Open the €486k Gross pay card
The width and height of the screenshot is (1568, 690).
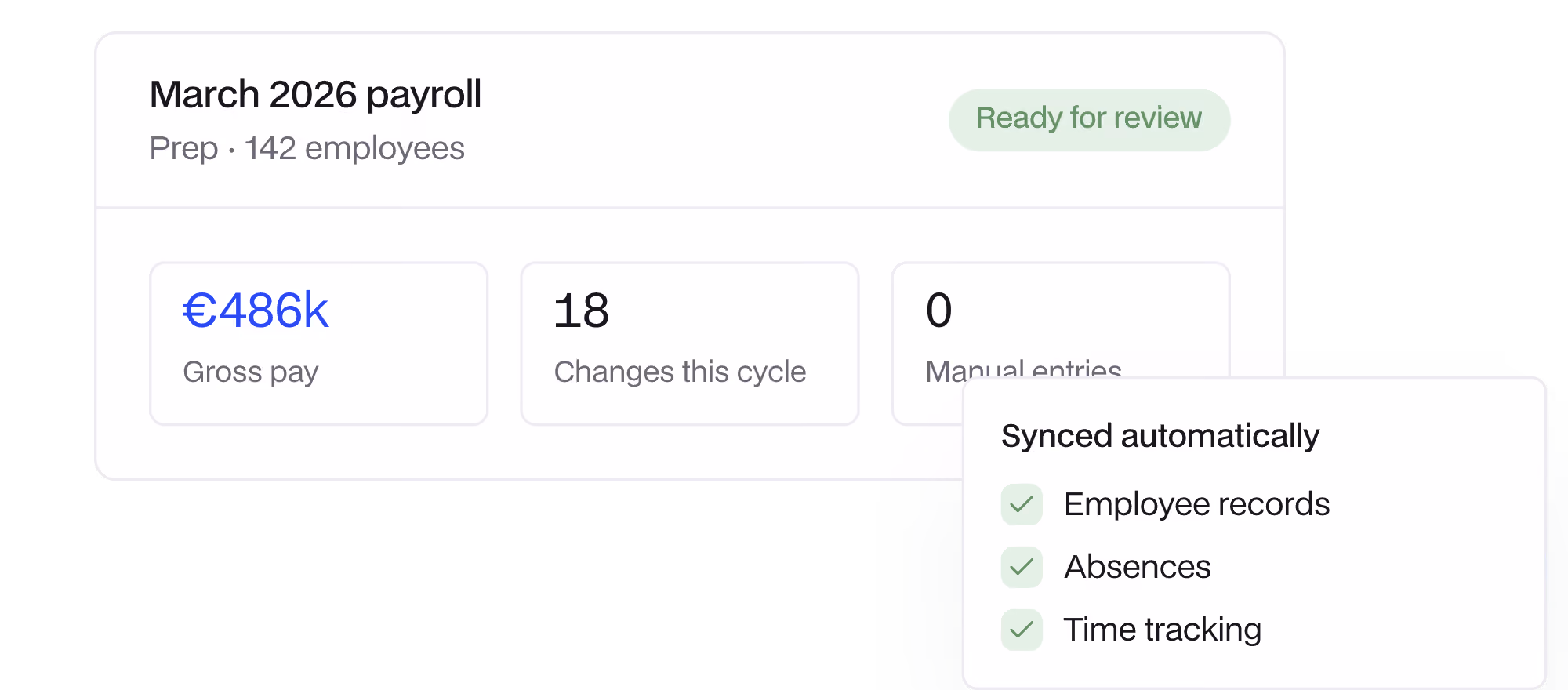(319, 343)
